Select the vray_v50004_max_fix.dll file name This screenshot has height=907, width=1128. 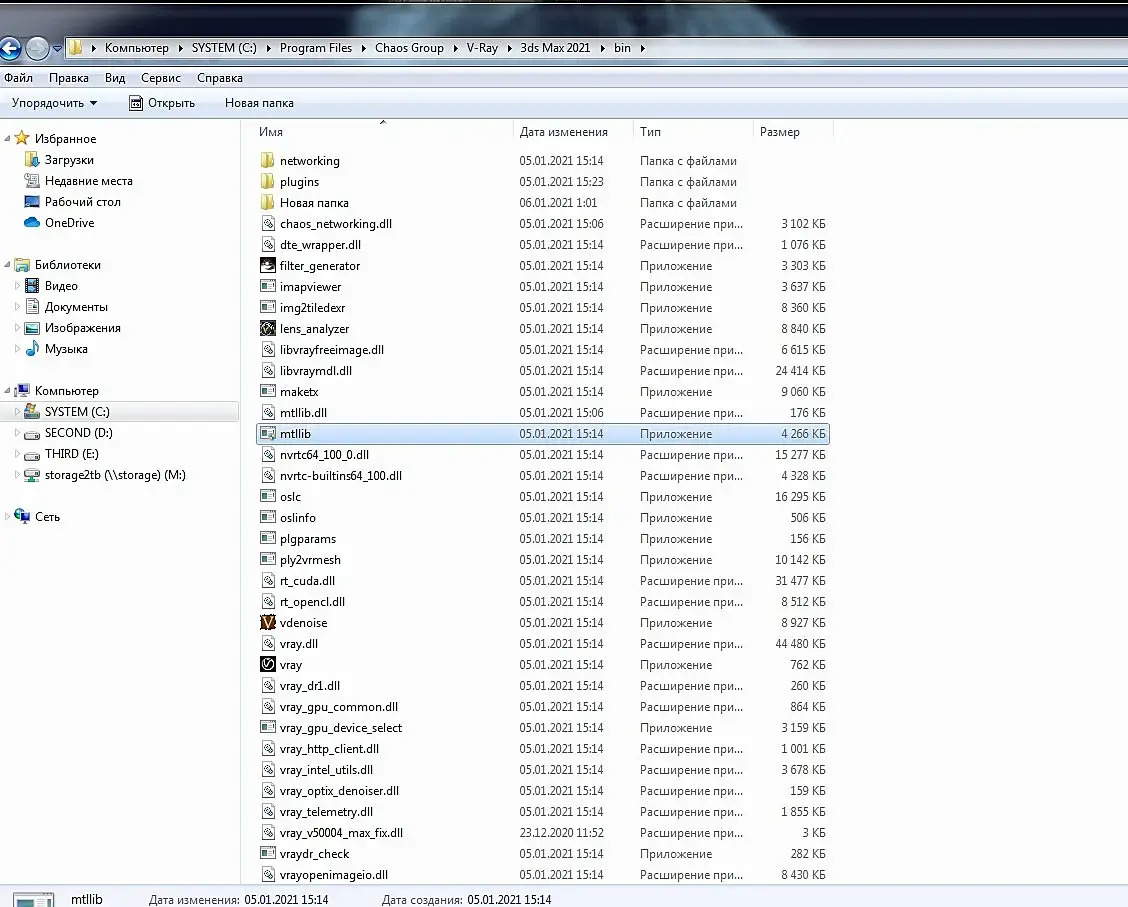[x=341, y=833]
